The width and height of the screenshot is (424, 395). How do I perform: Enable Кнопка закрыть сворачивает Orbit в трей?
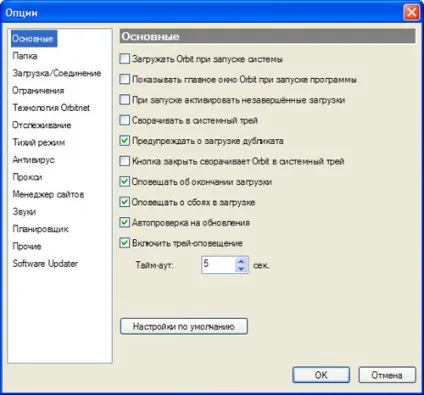point(125,161)
